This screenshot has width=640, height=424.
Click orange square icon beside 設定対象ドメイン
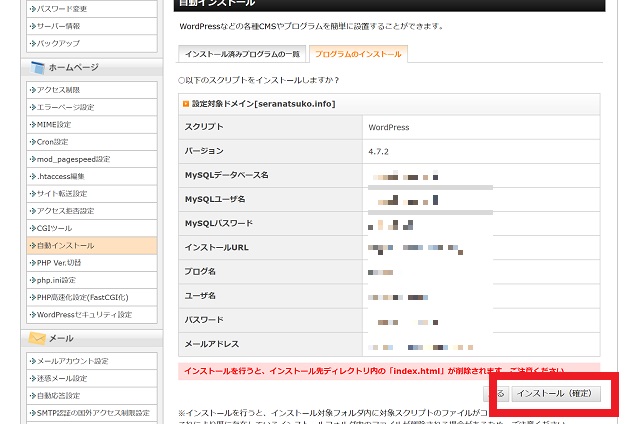(186, 104)
